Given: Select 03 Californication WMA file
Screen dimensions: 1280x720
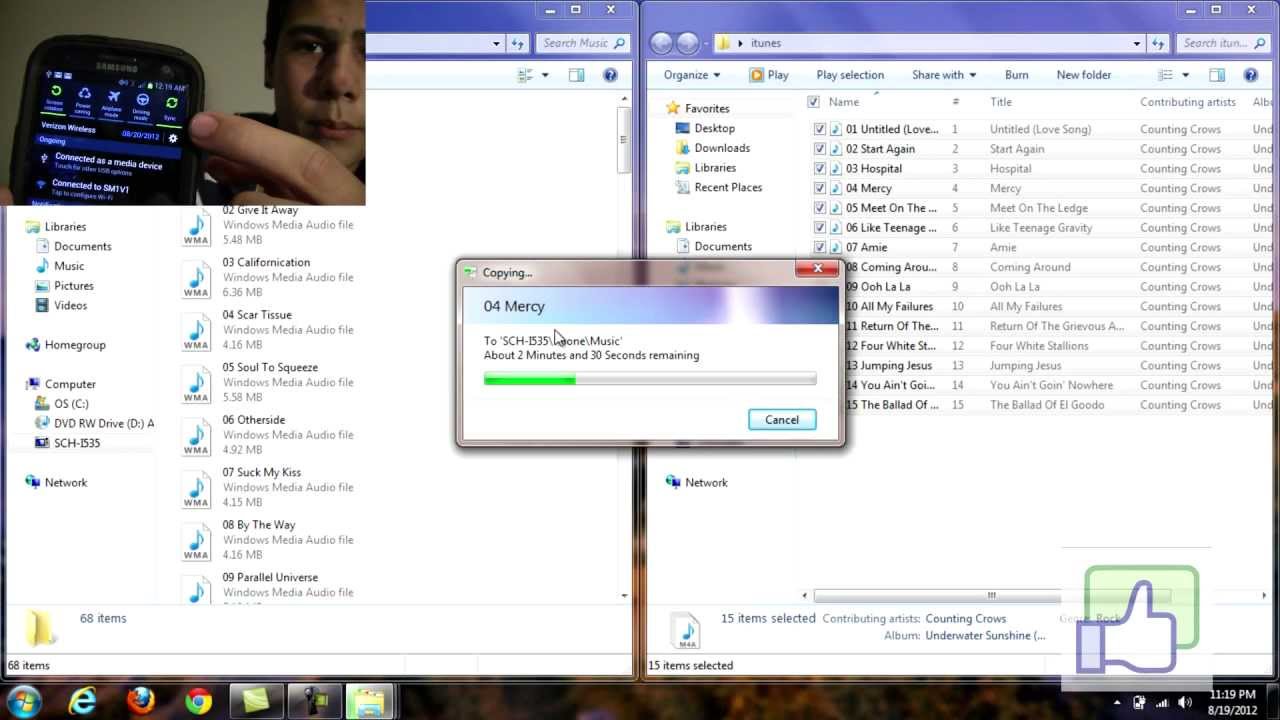Looking at the screenshot, I should (x=267, y=277).
